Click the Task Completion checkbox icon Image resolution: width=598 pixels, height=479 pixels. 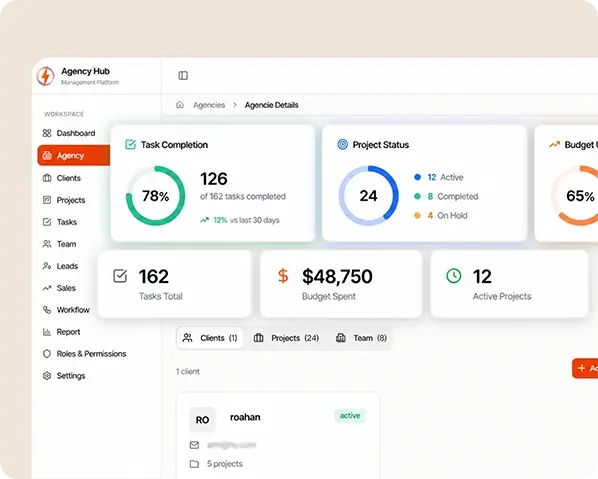130,145
